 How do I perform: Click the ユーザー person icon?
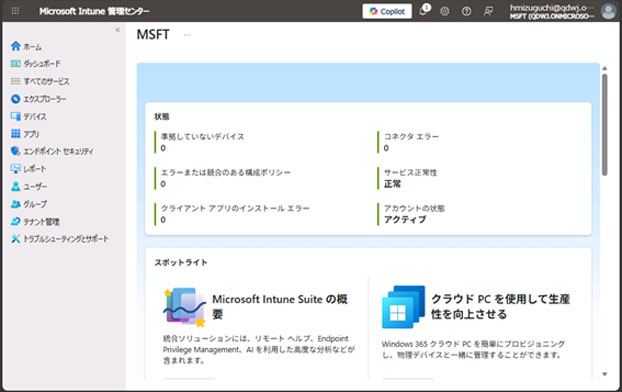[x=15, y=186]
